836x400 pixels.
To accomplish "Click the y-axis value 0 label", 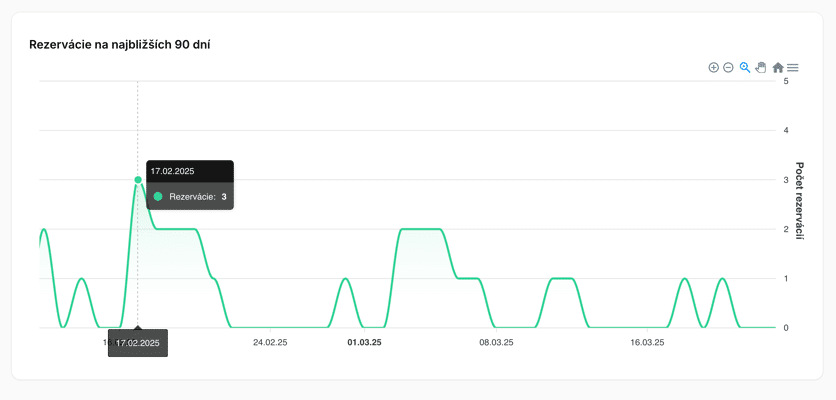I will click(786, 327).
